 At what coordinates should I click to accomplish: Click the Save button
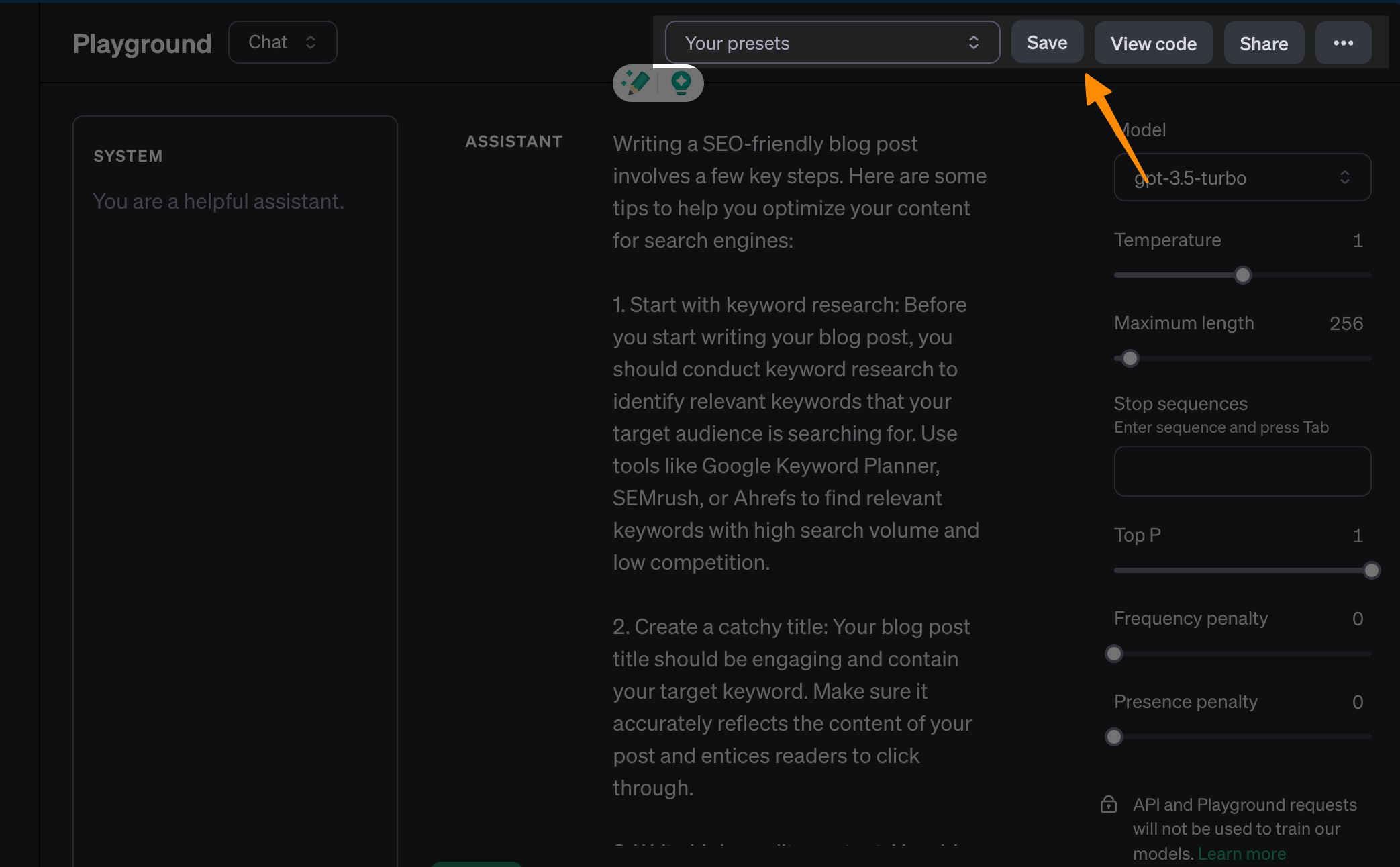pyautogui.click(x=1047, y=43)
